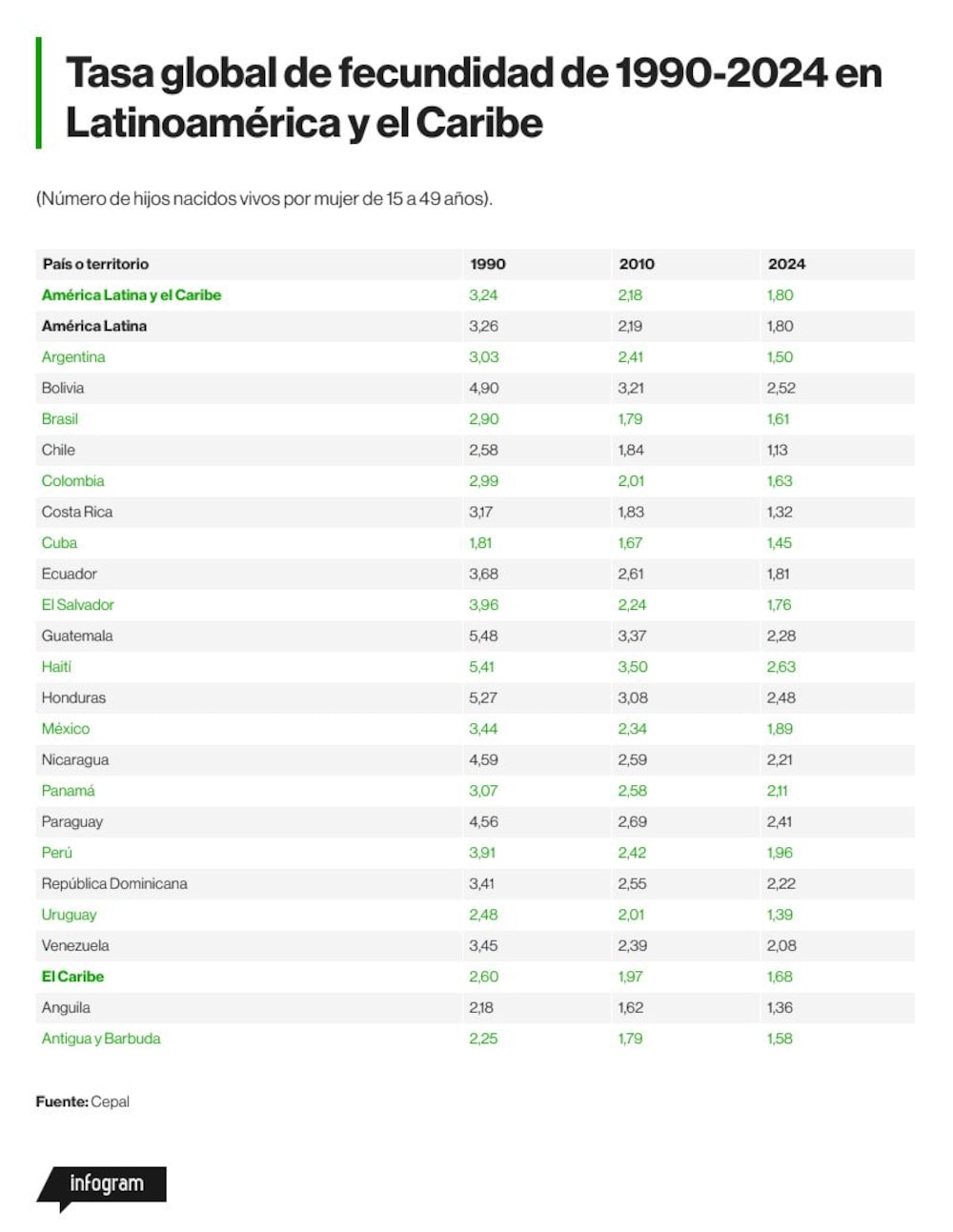Screen dimensions: 953x1232
Task: Select the Guatemala row label
Action: [x=77, y=636]
